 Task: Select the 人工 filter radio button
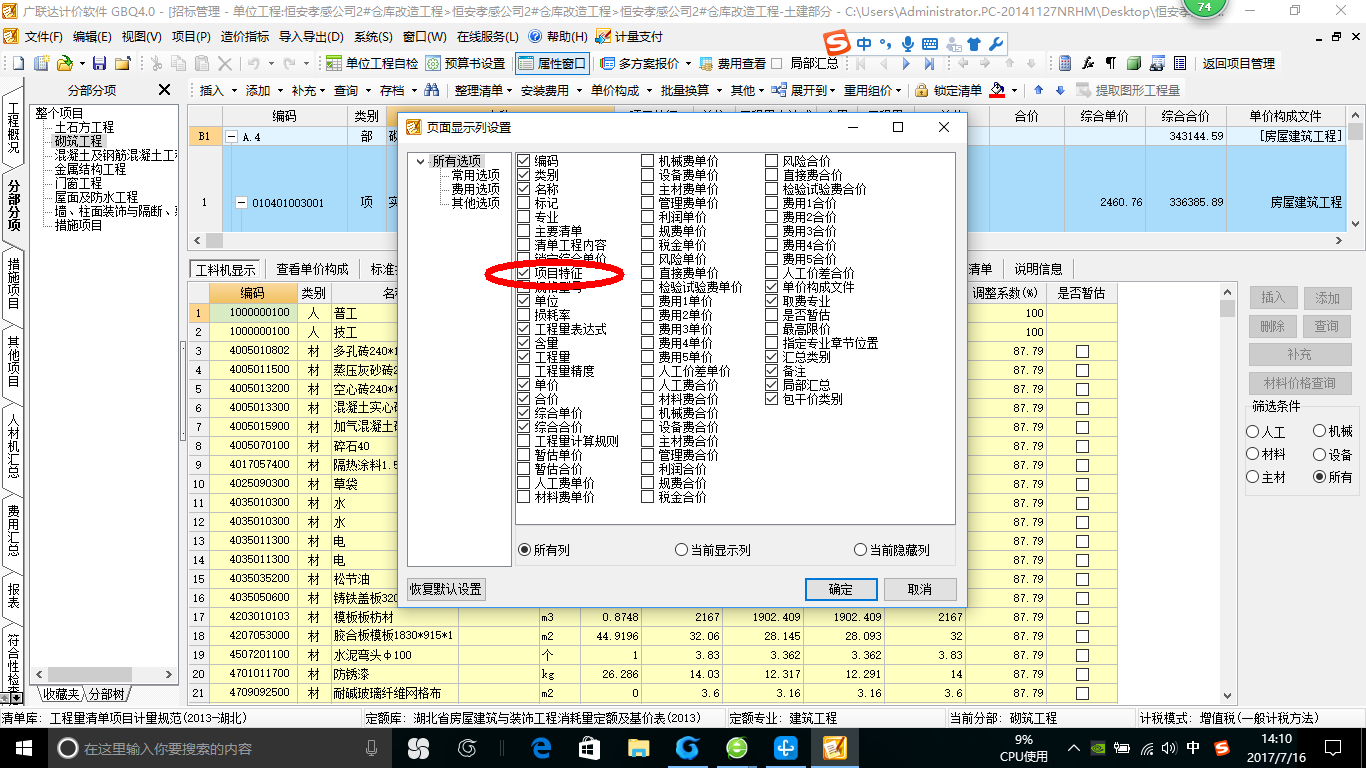tap(1253, 432)
